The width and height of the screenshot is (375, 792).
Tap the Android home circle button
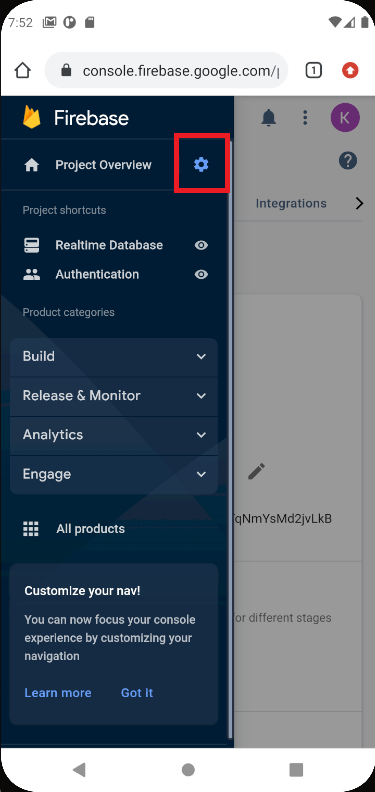[188, 769]
